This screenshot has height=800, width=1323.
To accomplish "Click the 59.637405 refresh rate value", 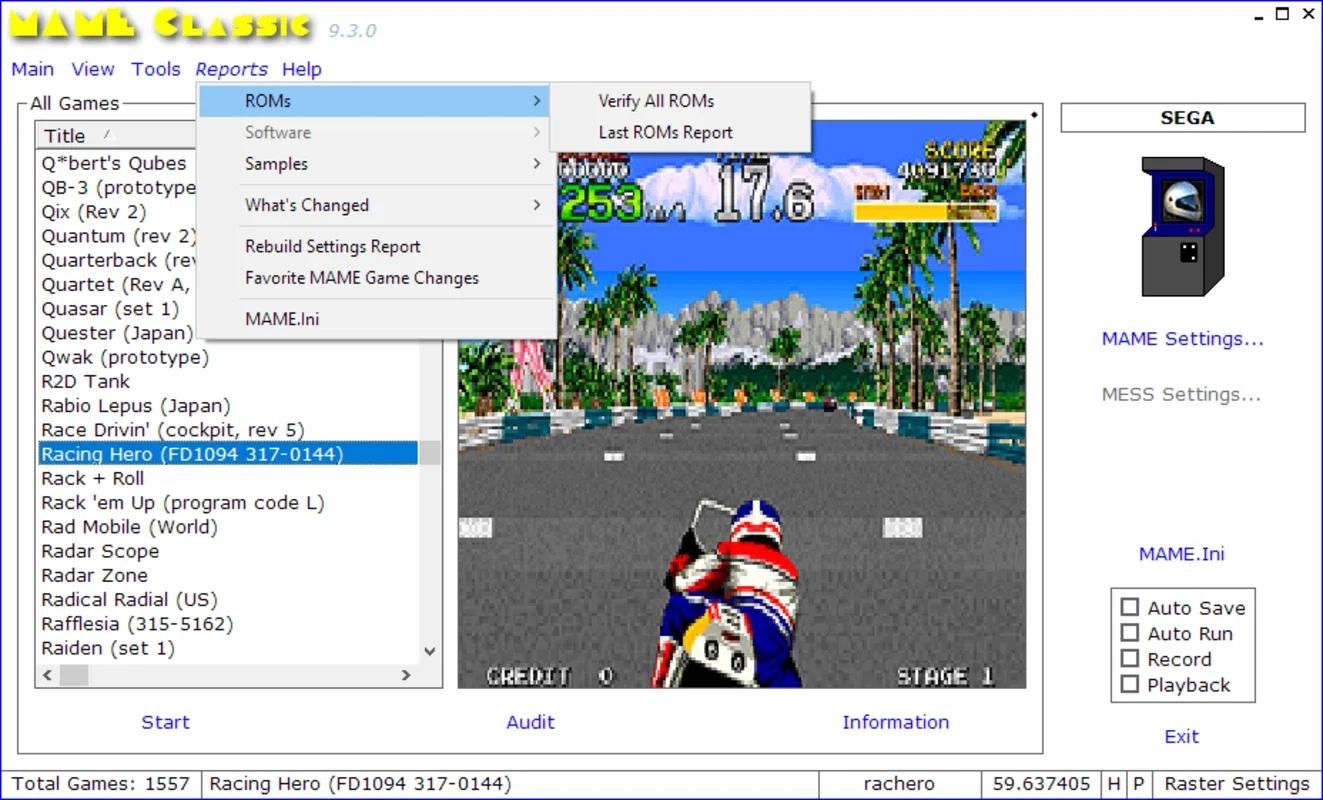I will (1041, 784).
